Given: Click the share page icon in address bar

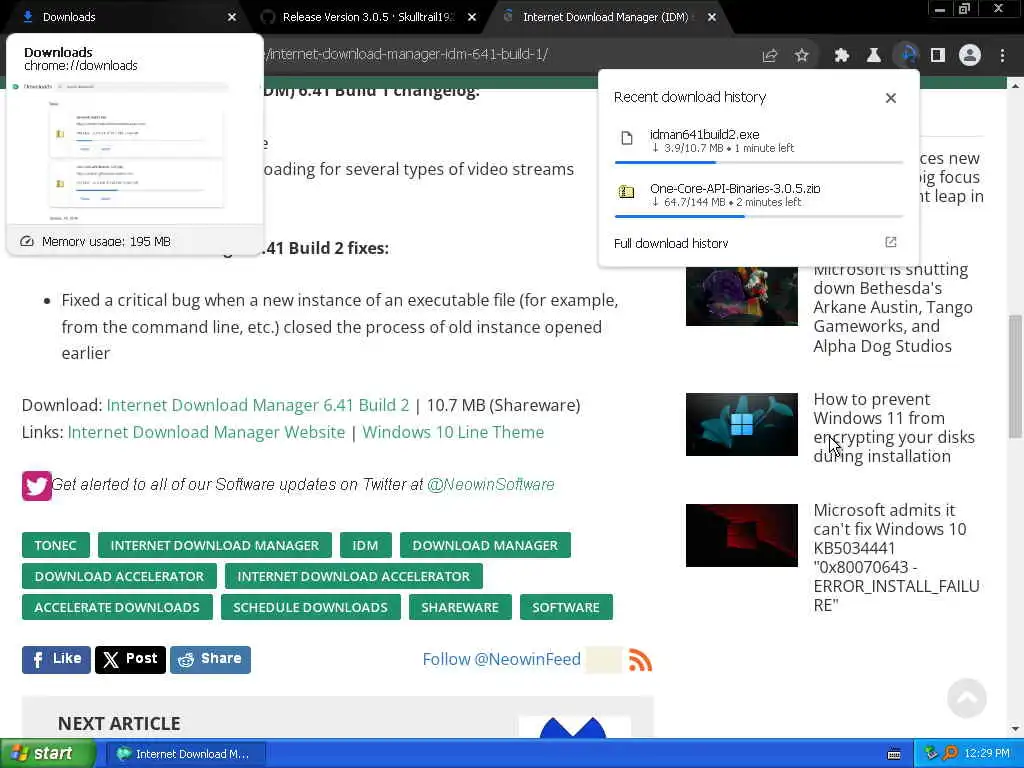Looking at the screenshot, I should point(770,56).
